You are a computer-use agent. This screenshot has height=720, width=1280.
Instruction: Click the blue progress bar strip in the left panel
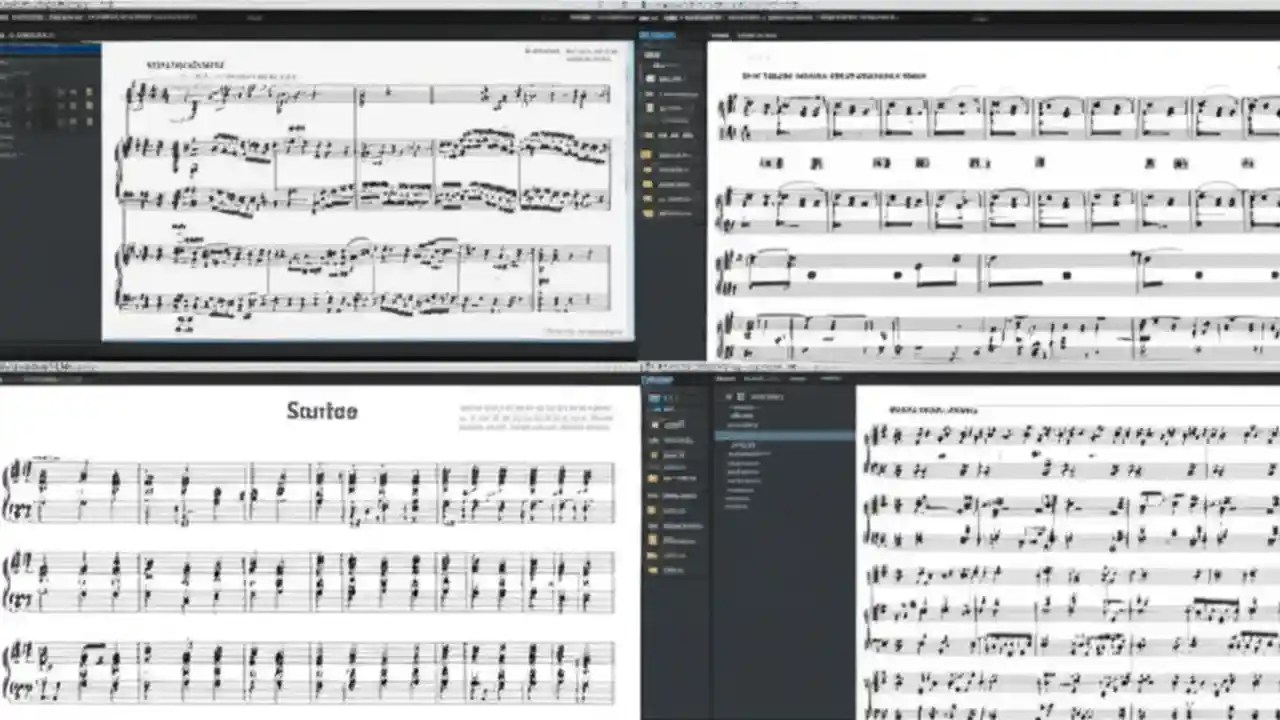[48, 46]
